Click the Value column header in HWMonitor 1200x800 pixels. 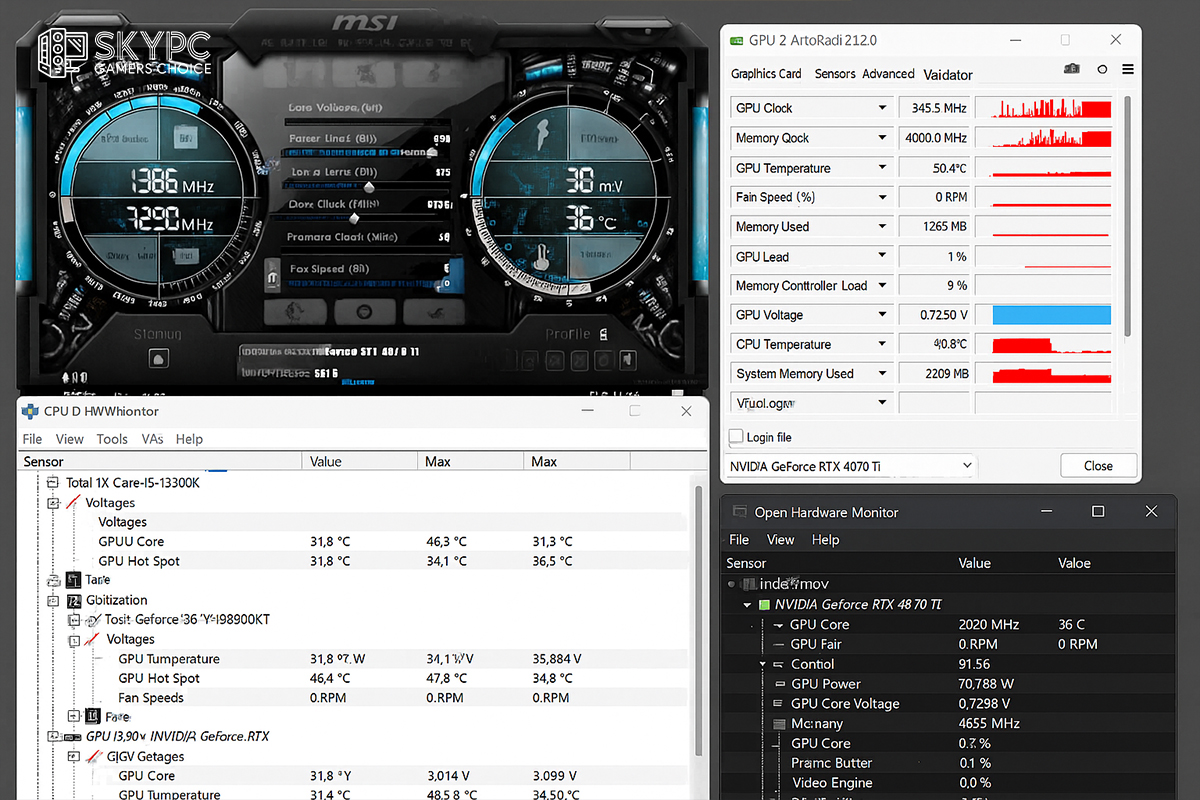coord(360,462)
